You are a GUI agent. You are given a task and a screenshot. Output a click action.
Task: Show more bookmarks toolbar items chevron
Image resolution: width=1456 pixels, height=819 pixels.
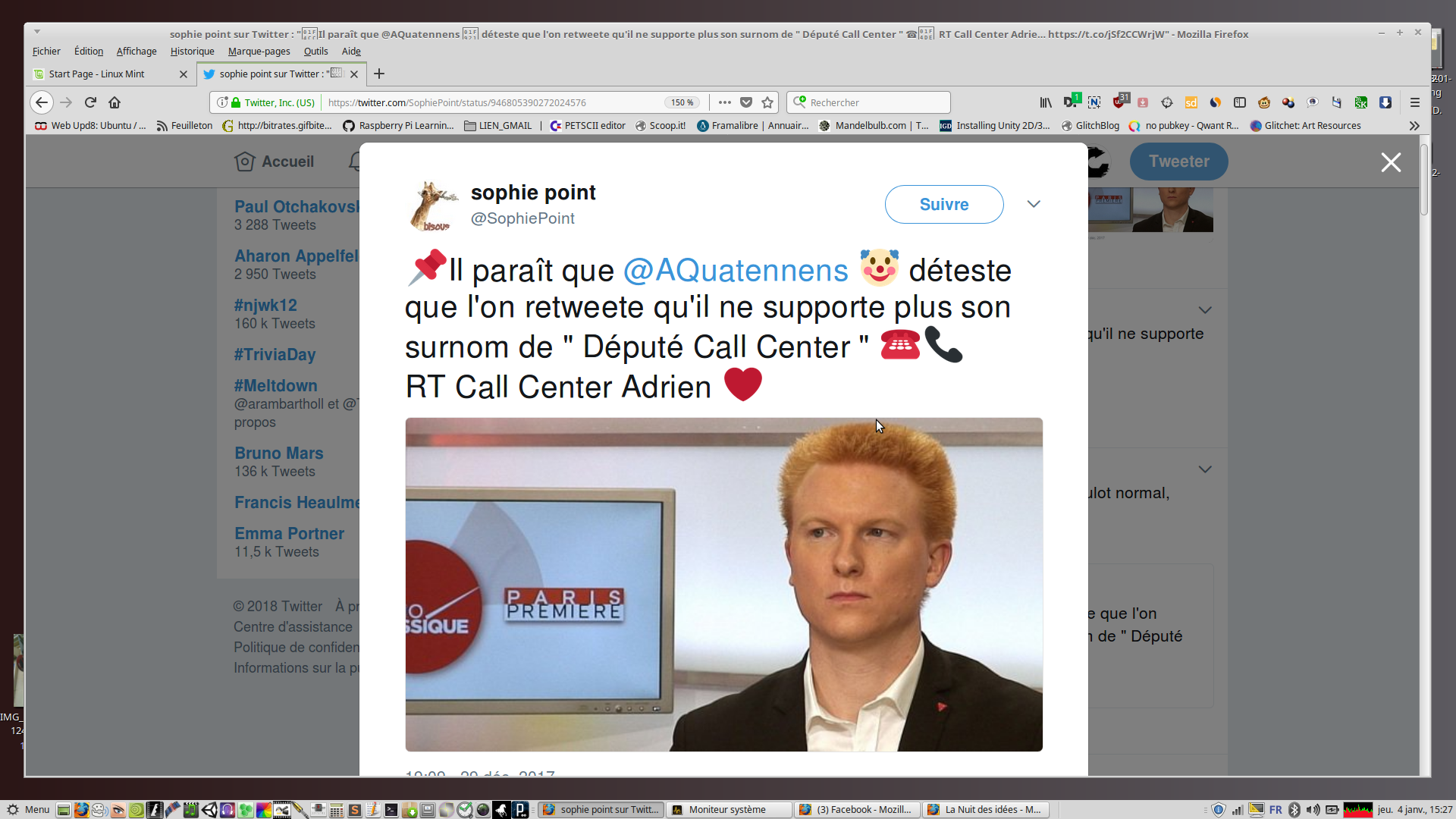point(1414,126)
